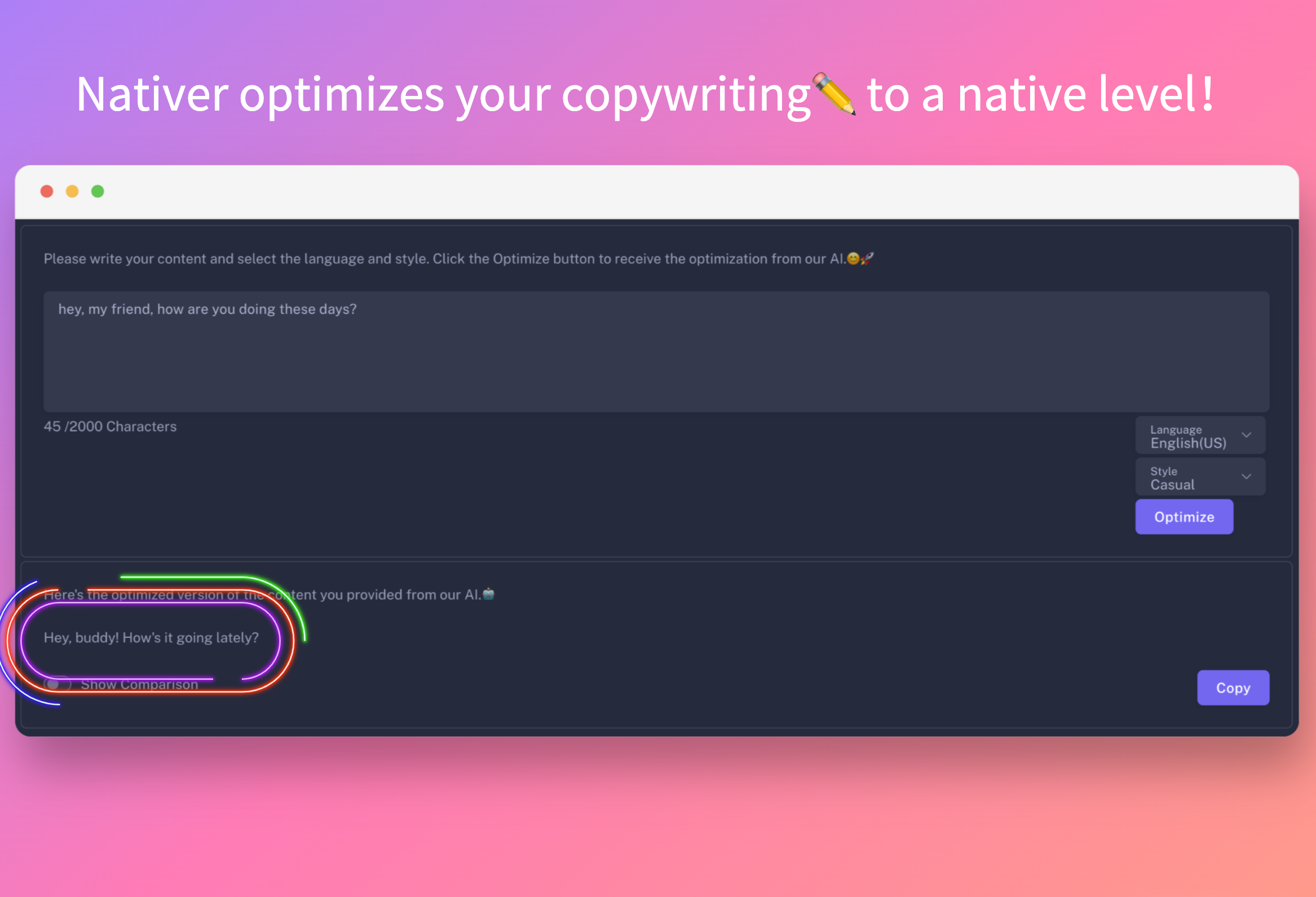The height and width of the screenshot is (897, 1316).
Task: Select the English(US) language value
Action: click(1187, 443)
